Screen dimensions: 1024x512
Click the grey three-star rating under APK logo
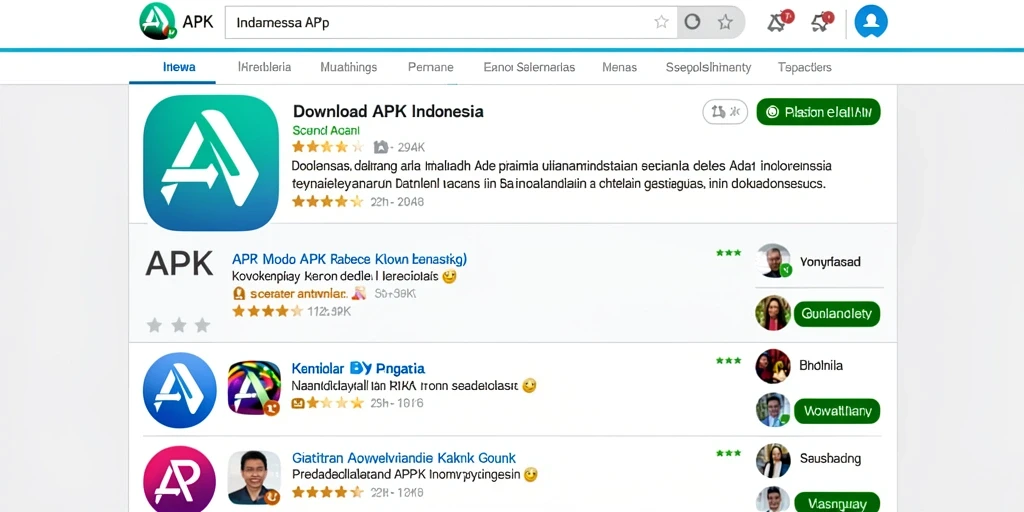tap(178, 325)
